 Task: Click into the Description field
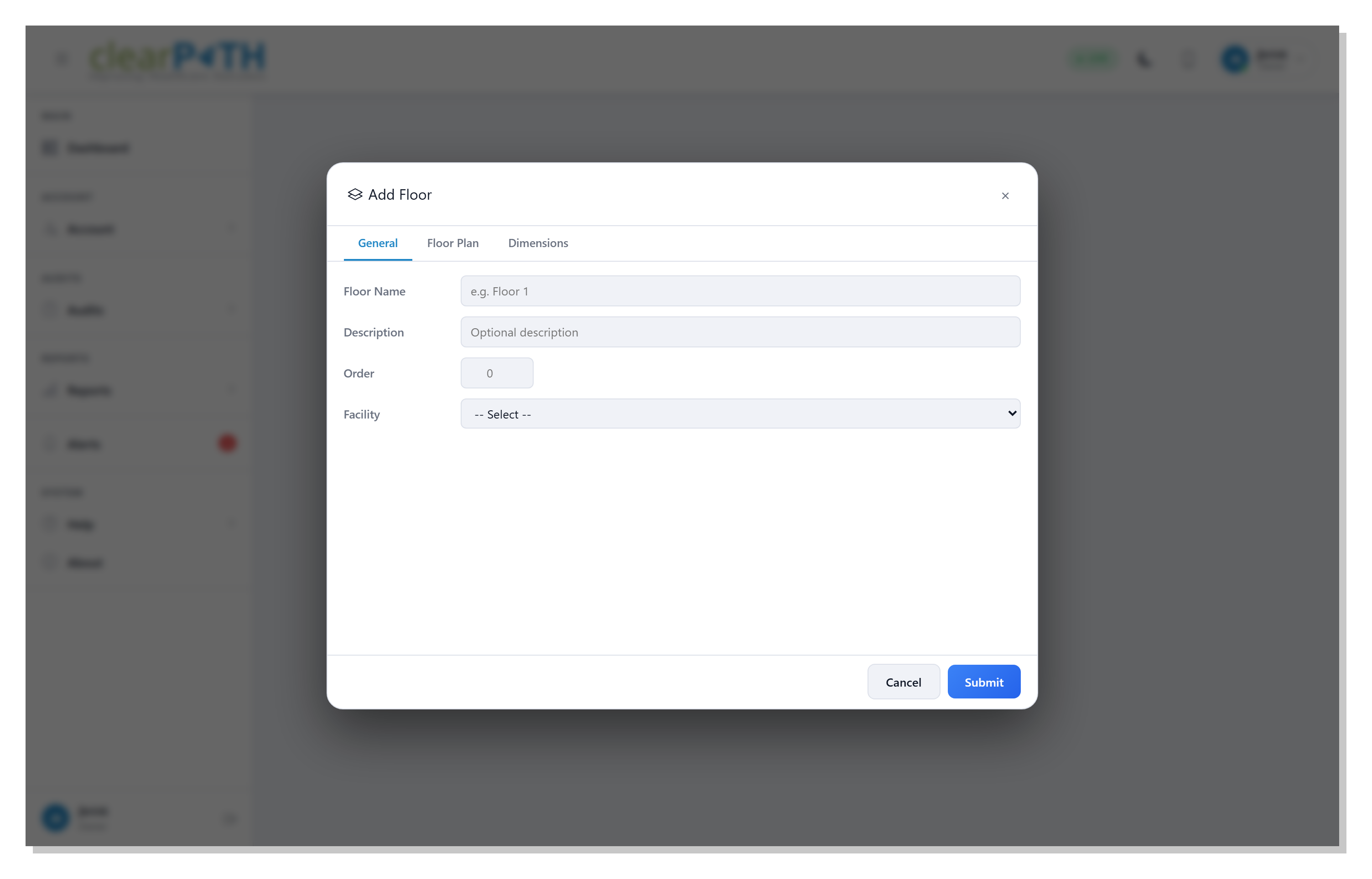(740, 332)
